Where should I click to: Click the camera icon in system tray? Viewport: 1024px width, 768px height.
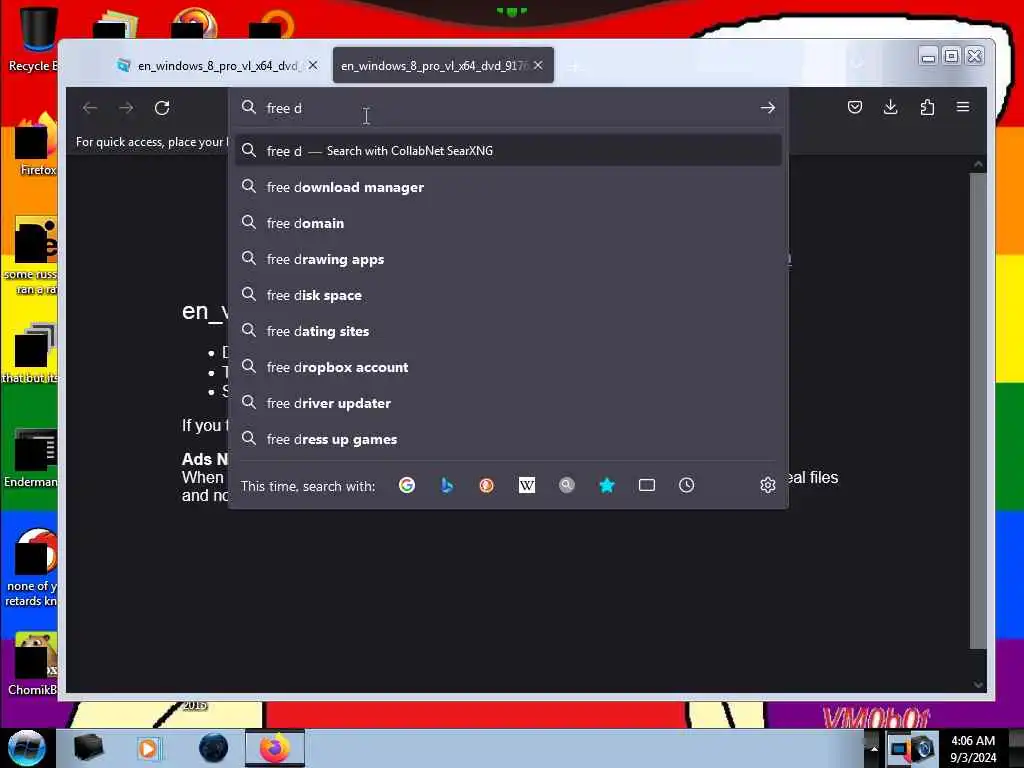coord(923,748)
